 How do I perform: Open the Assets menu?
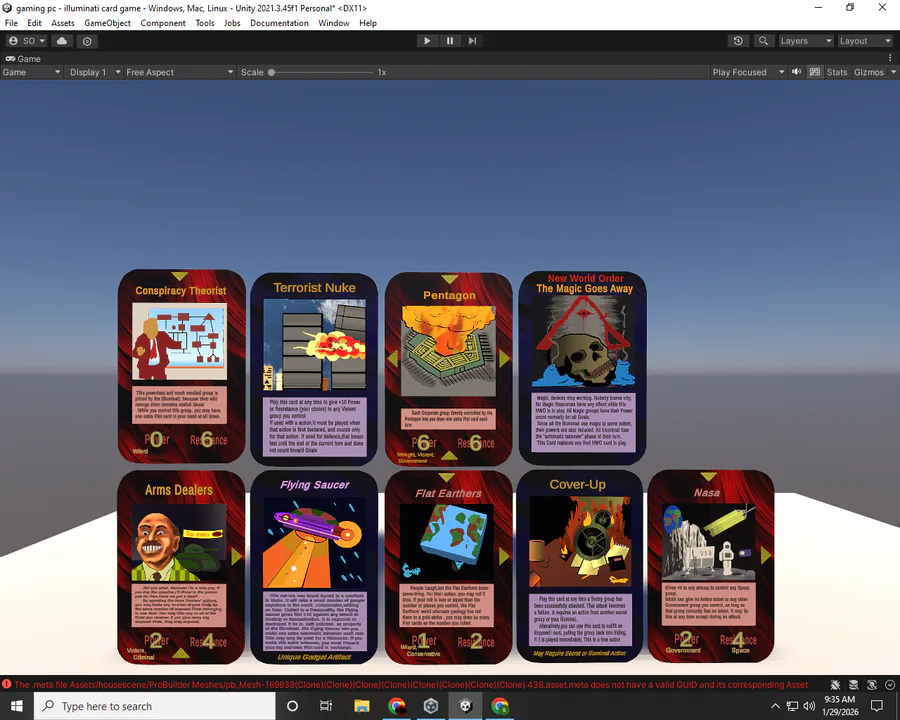tap(63, 23)
